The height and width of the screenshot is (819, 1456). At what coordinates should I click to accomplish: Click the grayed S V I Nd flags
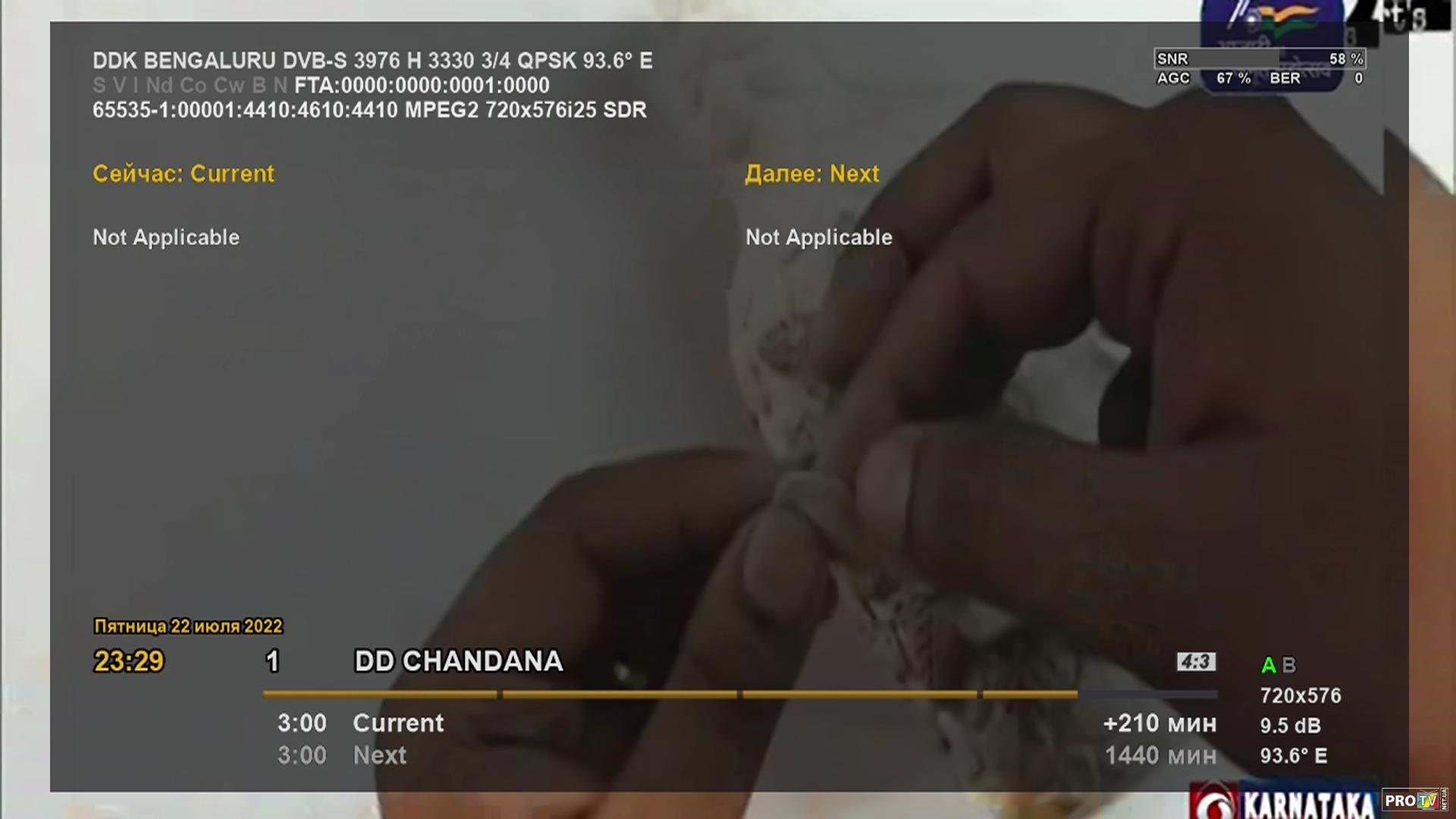coord(190,85)
